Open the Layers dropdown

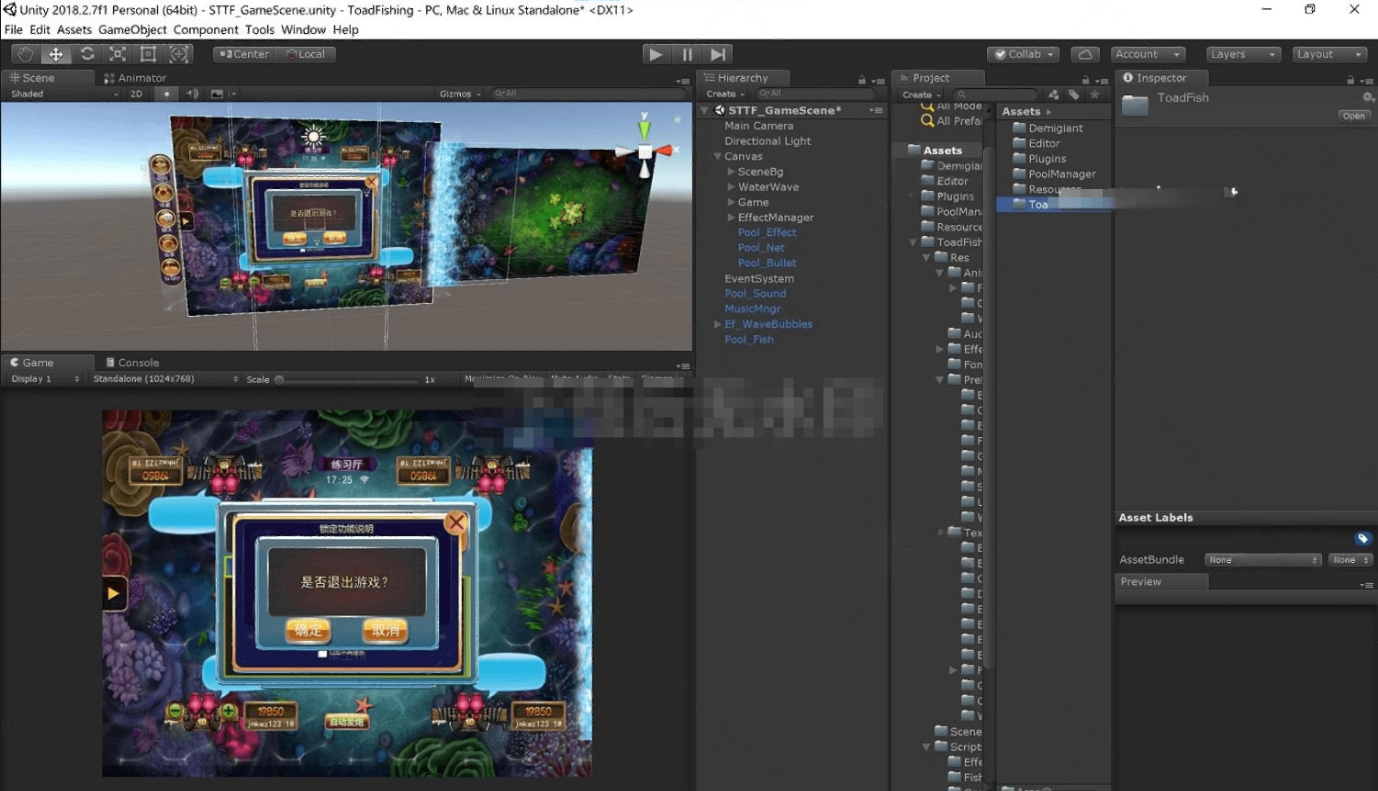pyautogui.click(x=1243, y=54)
